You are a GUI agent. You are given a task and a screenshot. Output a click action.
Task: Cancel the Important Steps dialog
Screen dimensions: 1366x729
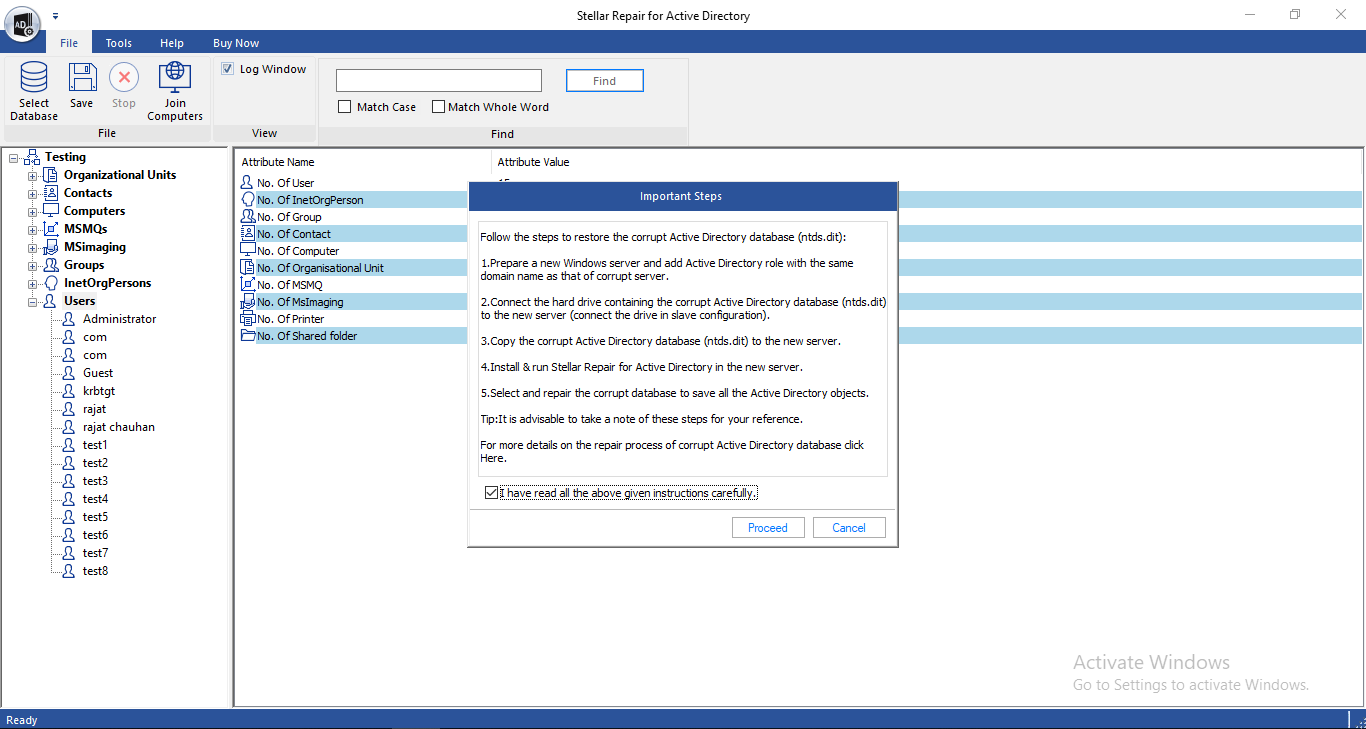[x=849, y=527]
